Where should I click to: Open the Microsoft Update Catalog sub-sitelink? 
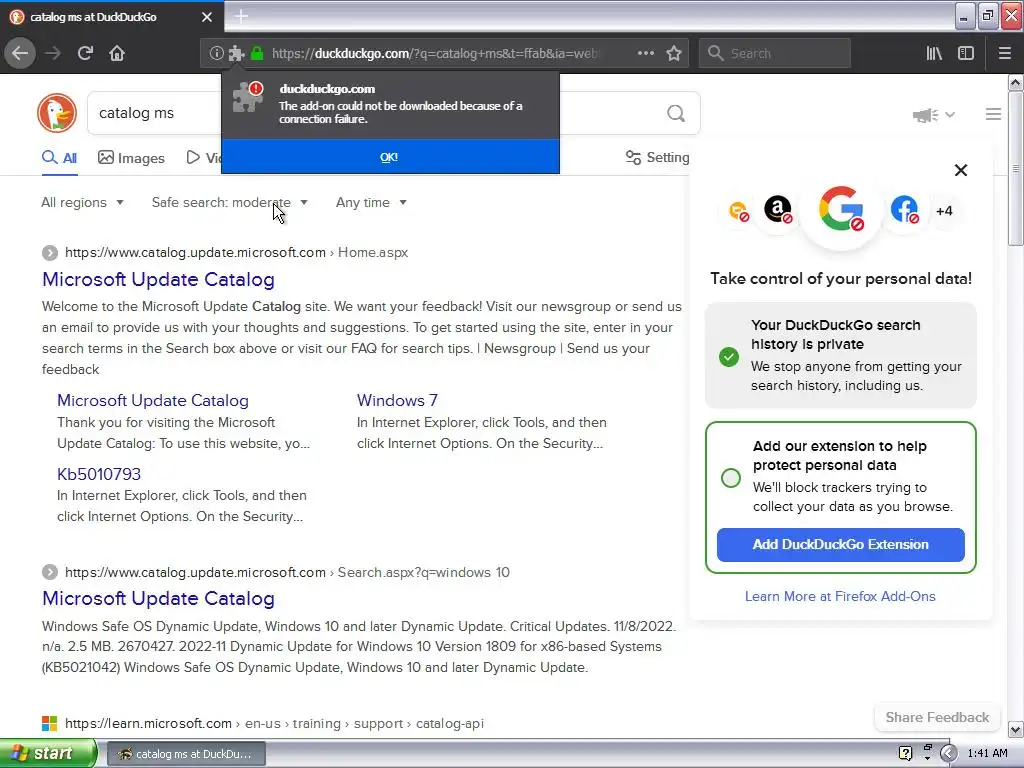153,400
